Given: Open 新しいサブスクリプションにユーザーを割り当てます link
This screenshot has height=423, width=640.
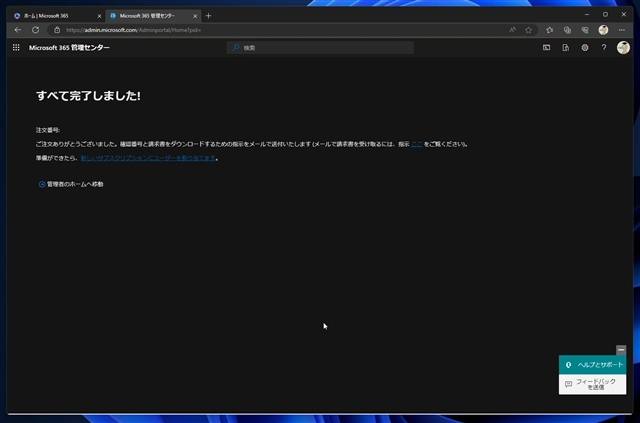Looking at the screenshot, I should (148, 158).
